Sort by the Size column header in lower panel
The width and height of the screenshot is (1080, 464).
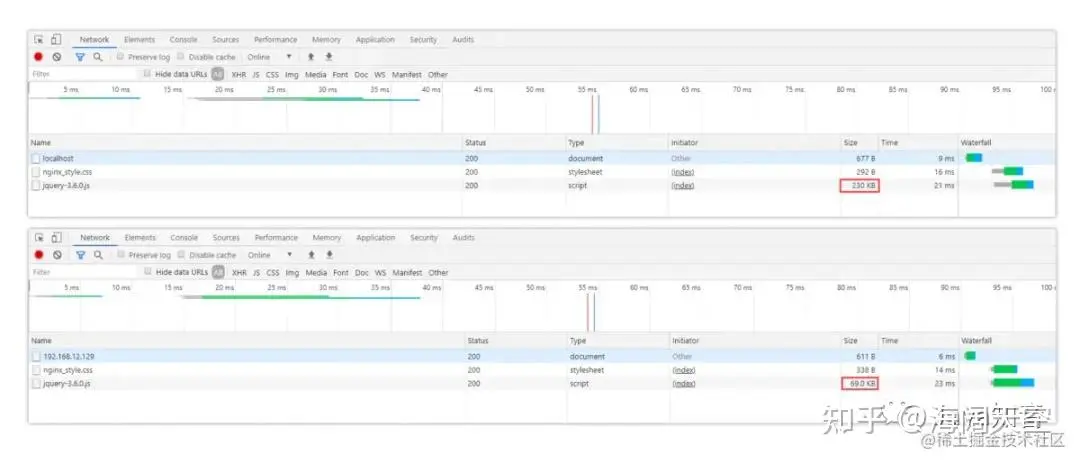850,341
